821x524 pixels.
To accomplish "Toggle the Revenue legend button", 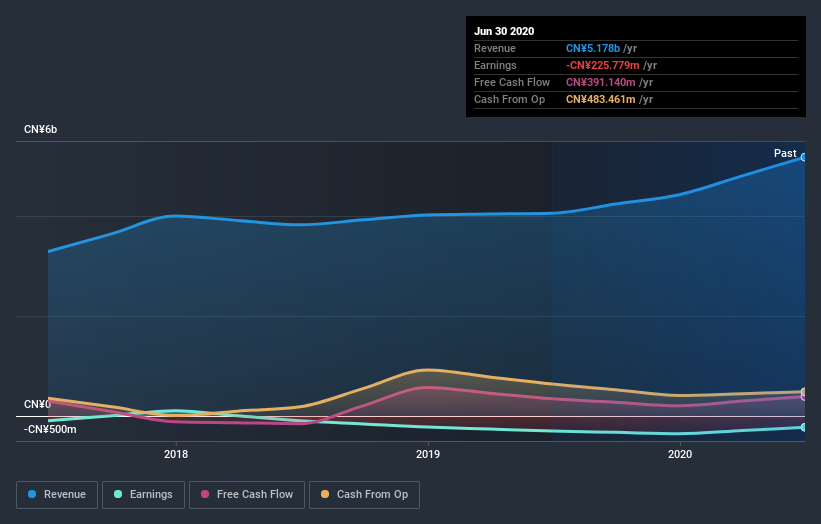I will pyautogui.click(x=57, y=495).
